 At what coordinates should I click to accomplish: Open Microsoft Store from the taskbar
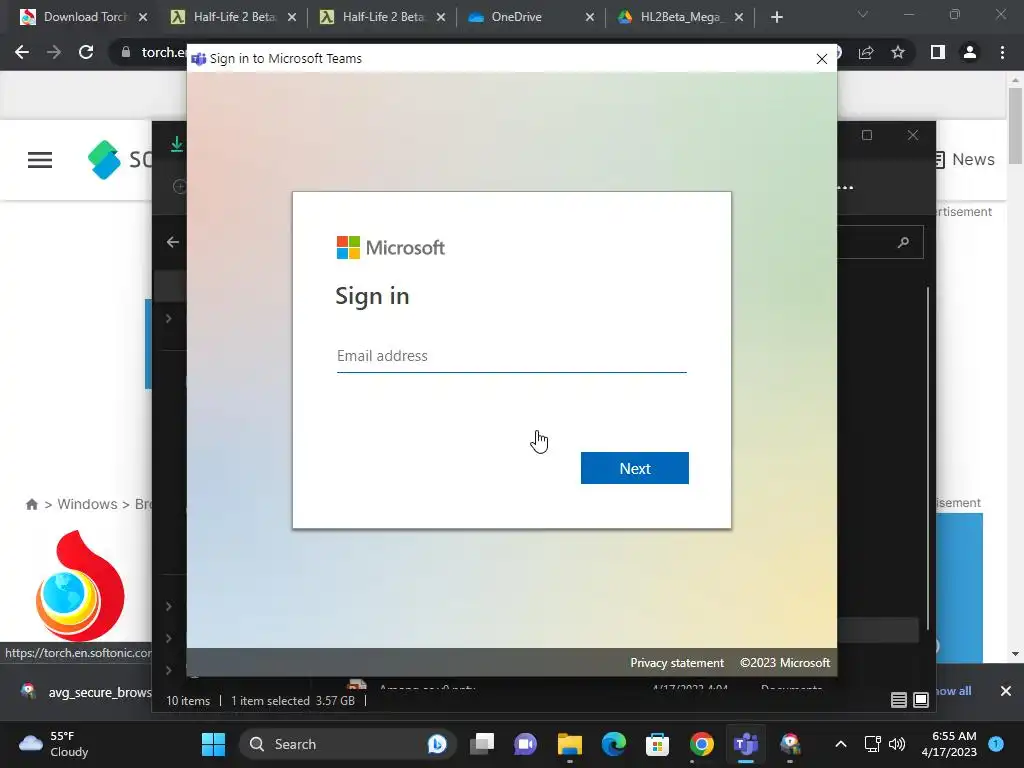658,744
